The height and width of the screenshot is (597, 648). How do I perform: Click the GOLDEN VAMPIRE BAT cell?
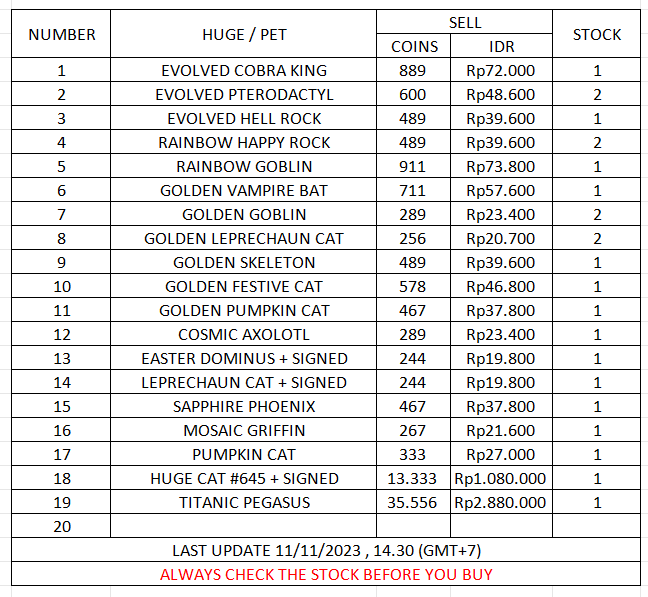coord(243,191)
